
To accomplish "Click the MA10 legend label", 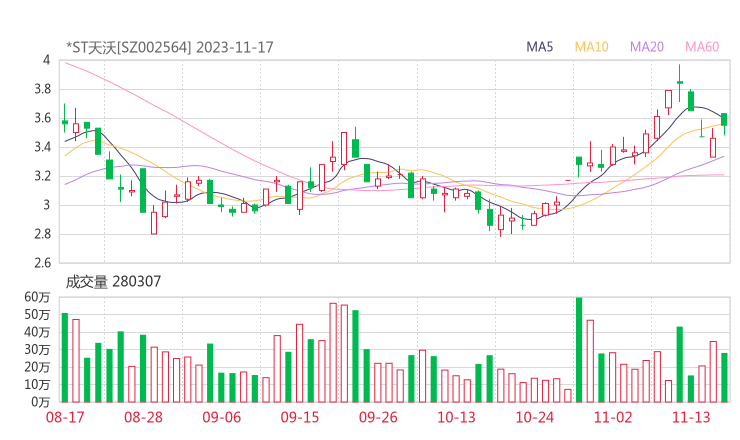I will (x=591, y=47).
